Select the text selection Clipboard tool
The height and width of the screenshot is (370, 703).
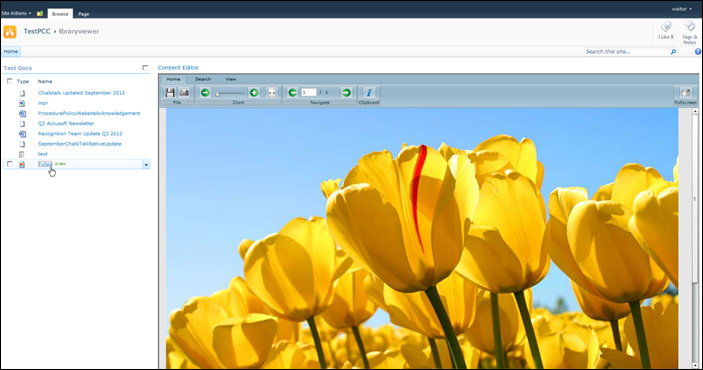point(369,93)
